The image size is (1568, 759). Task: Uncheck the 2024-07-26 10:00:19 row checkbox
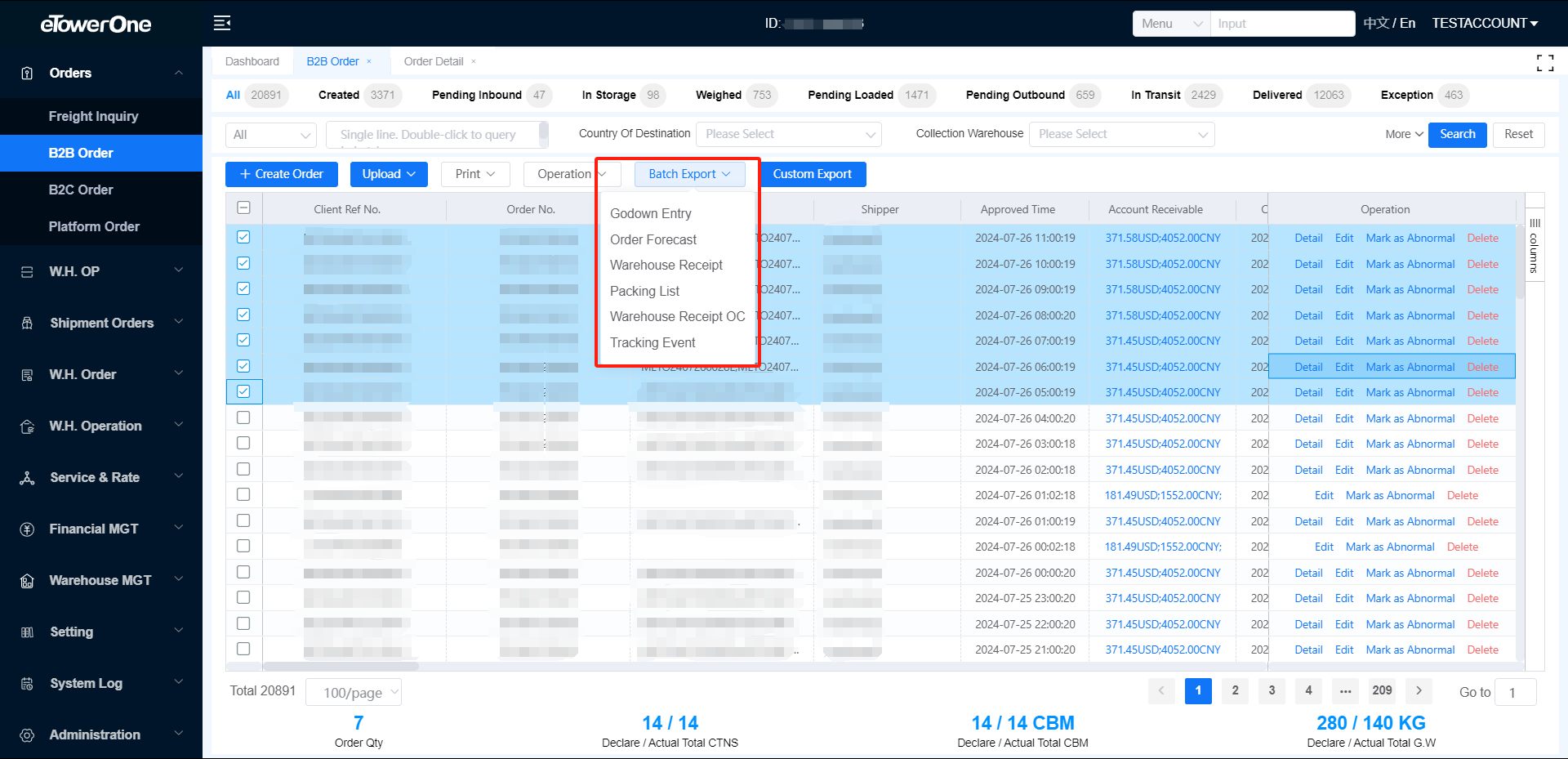pos(243,263)
